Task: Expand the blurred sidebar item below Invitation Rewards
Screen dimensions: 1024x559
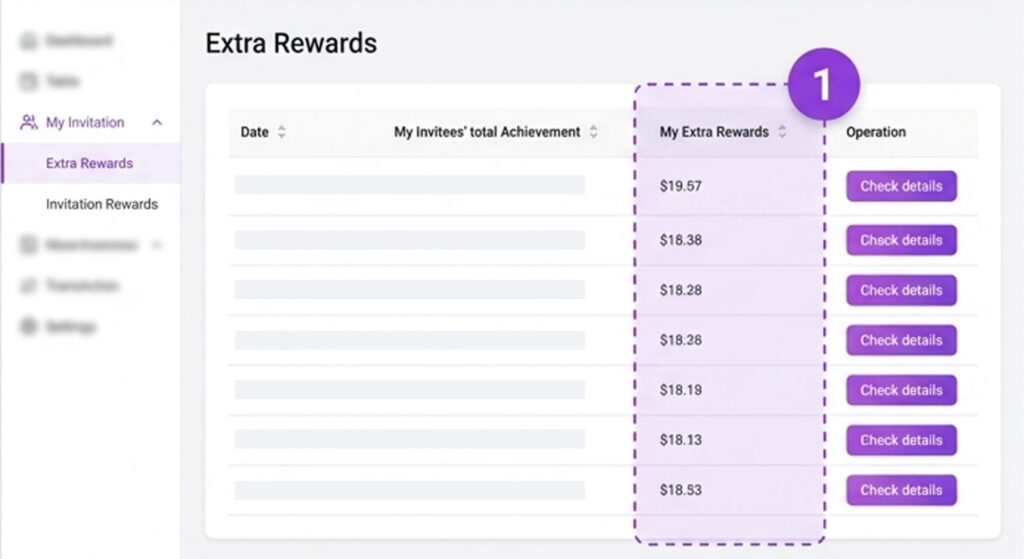Action: pyautogui.click(x=157, y=245)
